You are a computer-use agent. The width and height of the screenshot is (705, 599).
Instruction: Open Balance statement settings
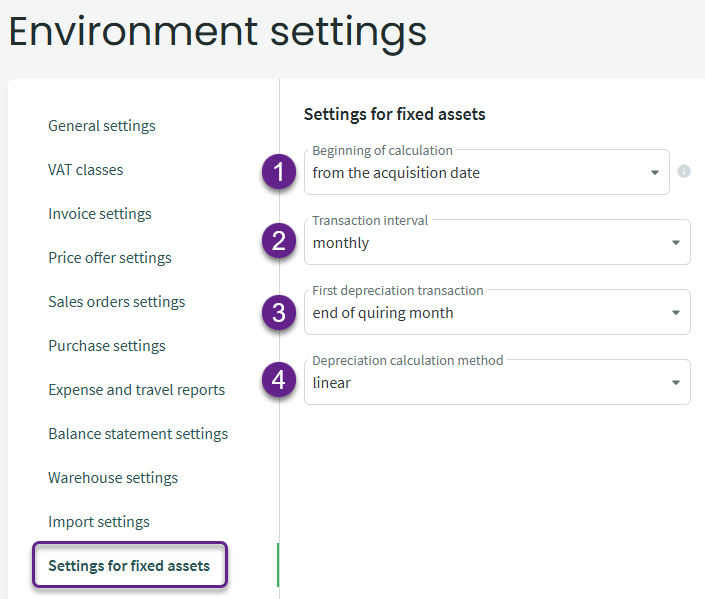point(138,434)
